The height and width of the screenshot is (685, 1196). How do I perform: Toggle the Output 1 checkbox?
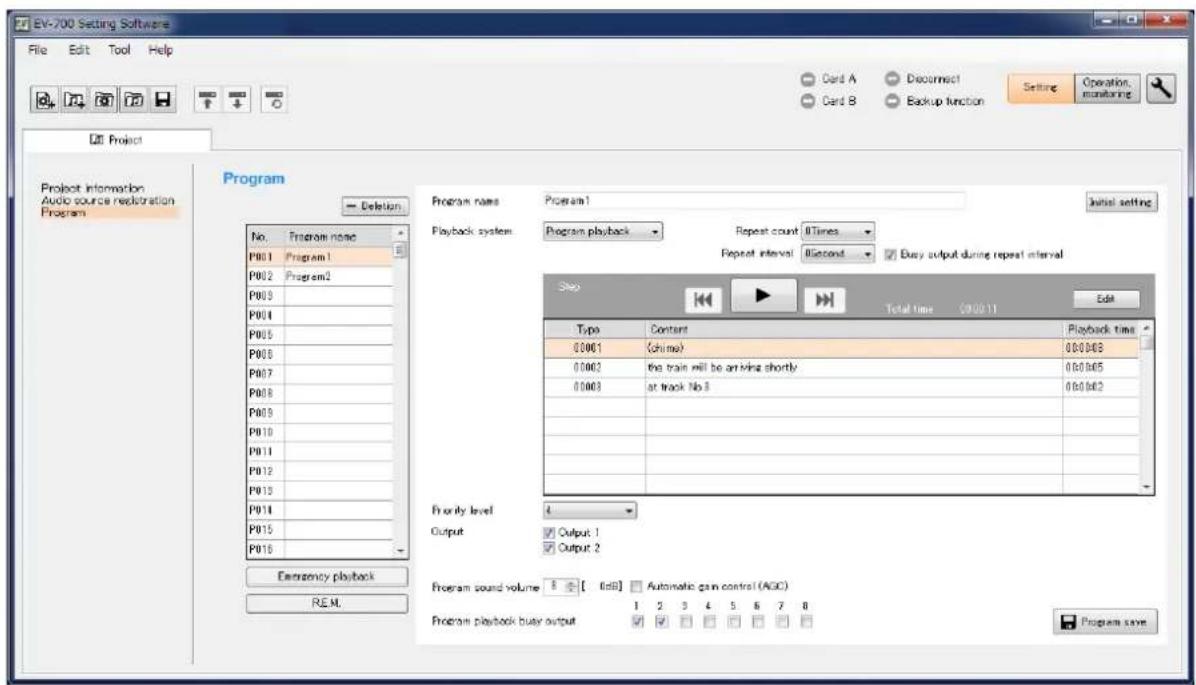(548, 532)
